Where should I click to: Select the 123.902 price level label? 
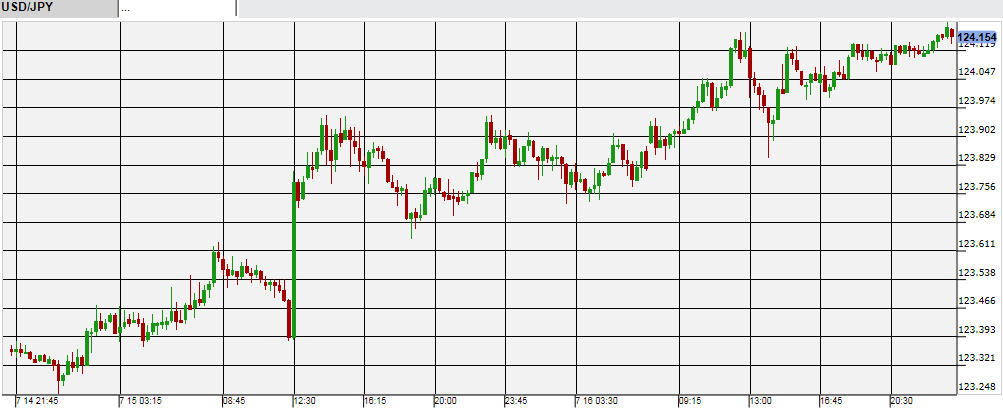(976, 129)
